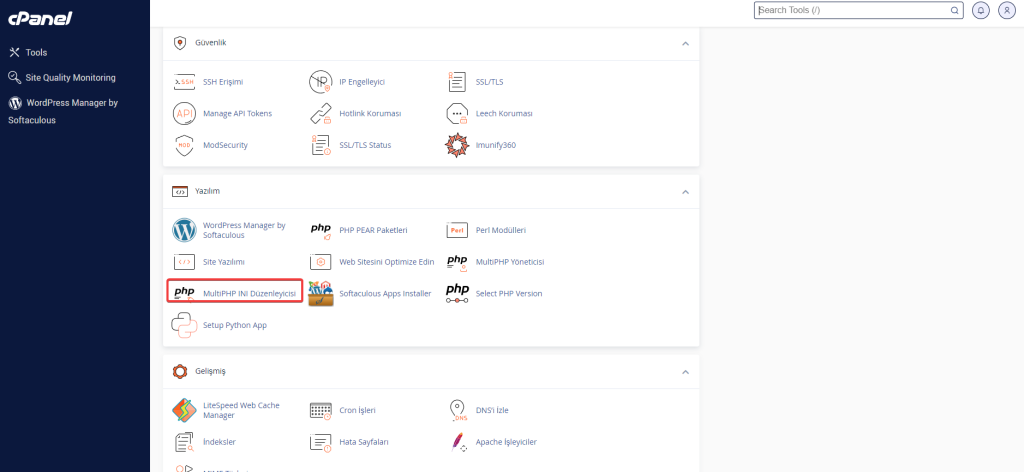Open the ModSecurity shield icon
This screenshot has height=472, width=1024.
click(184, 145)
